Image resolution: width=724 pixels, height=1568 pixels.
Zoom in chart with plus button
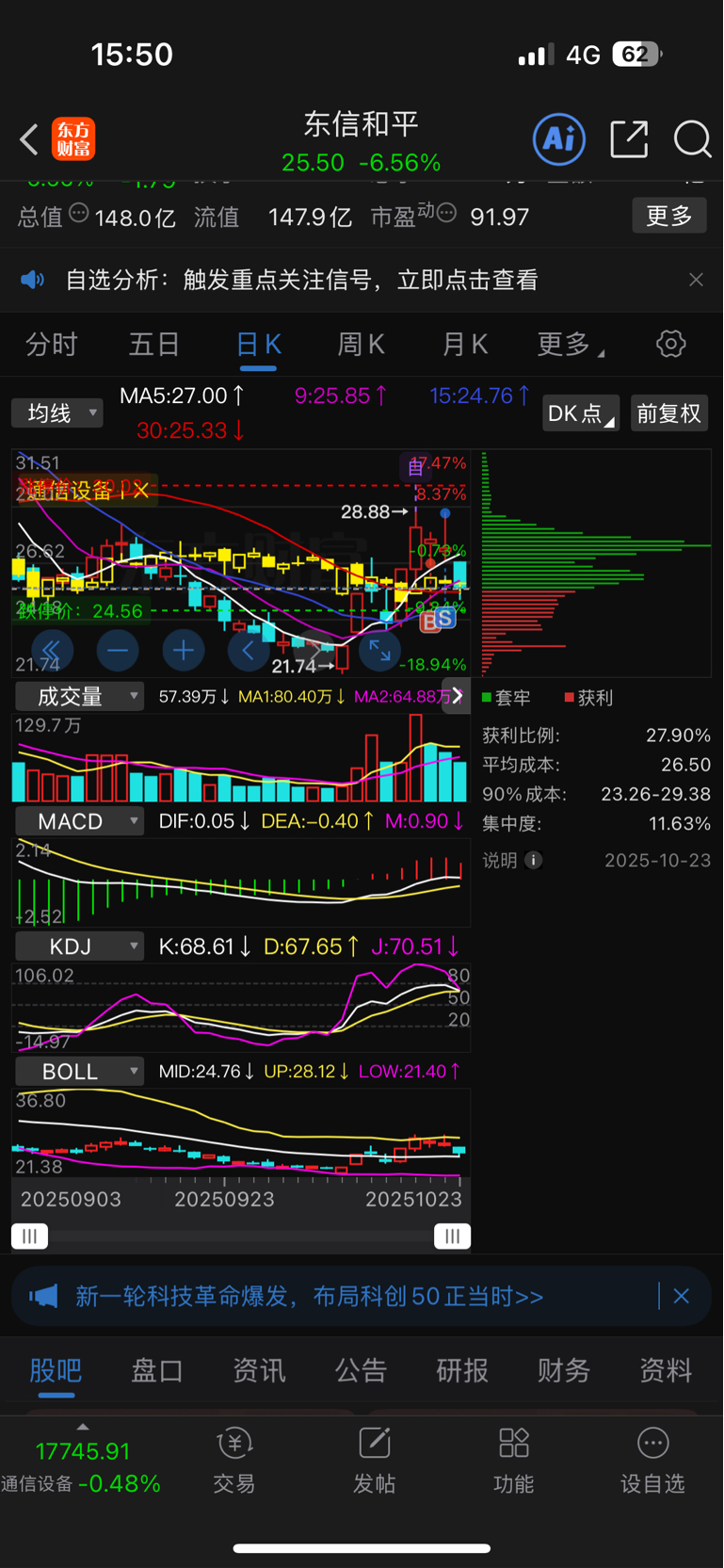click(184, 650)
